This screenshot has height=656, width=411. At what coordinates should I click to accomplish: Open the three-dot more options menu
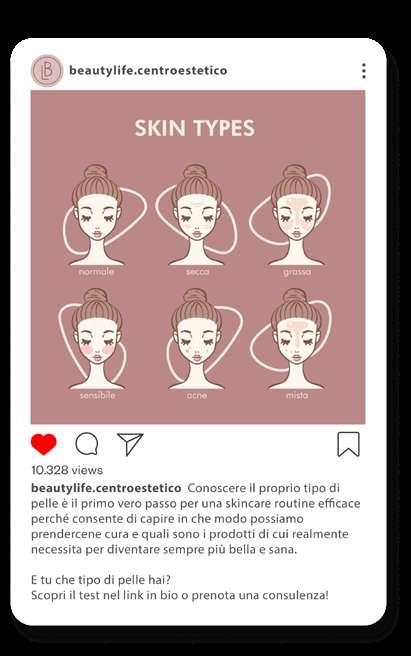click(364, 71)
